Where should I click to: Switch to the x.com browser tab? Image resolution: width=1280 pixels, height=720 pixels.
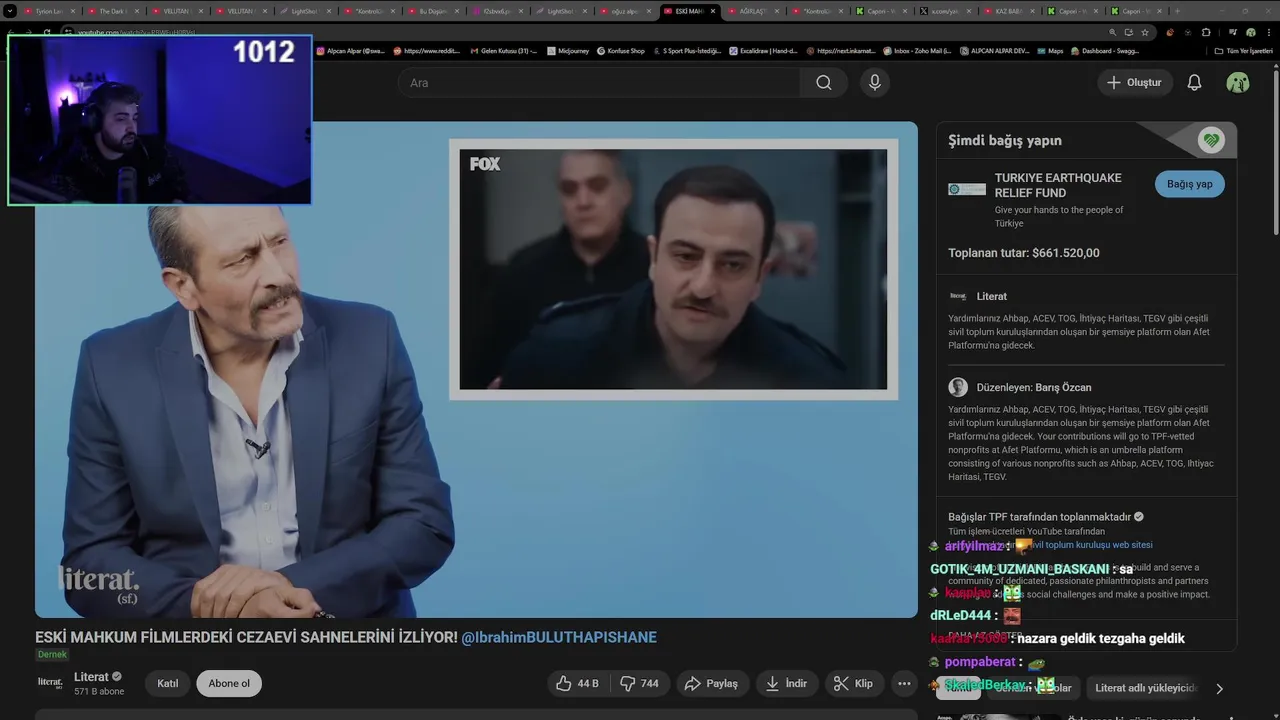(946, 11)
